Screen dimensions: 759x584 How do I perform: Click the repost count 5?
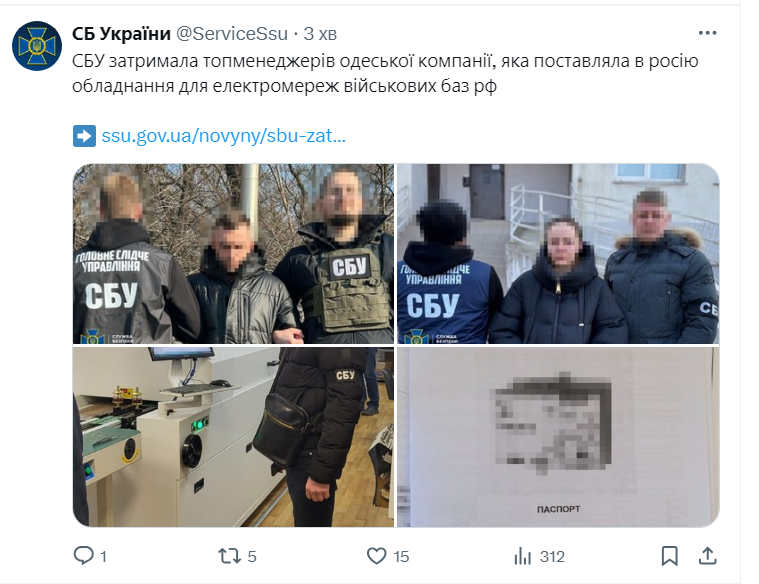[x=252, y=557]
